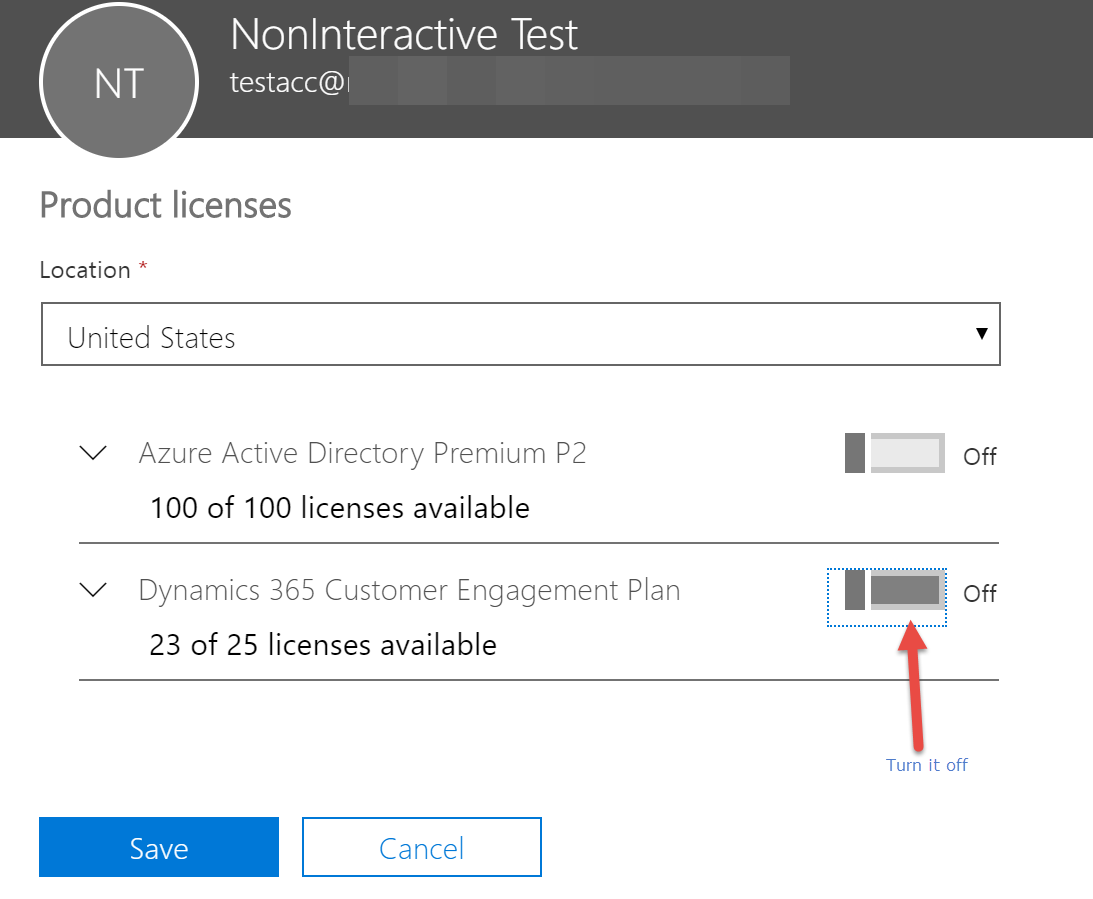The height and width of the screenshot is (899, 1093).
Task: Cancel the product license edits
Action: pos(422,847)
